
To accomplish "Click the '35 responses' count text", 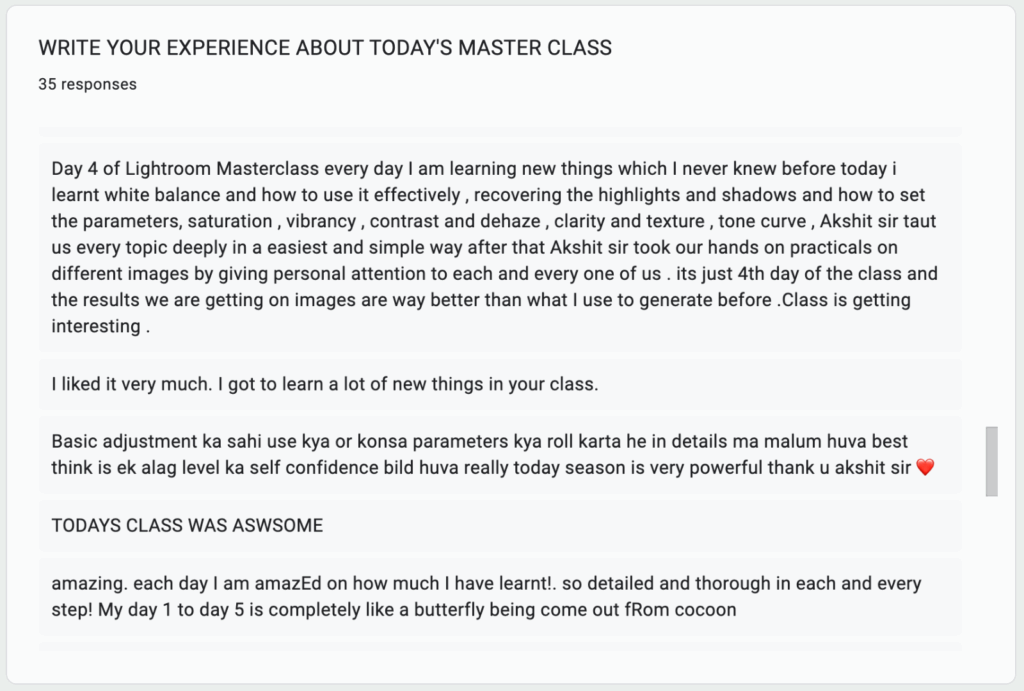I will point(88,84).
